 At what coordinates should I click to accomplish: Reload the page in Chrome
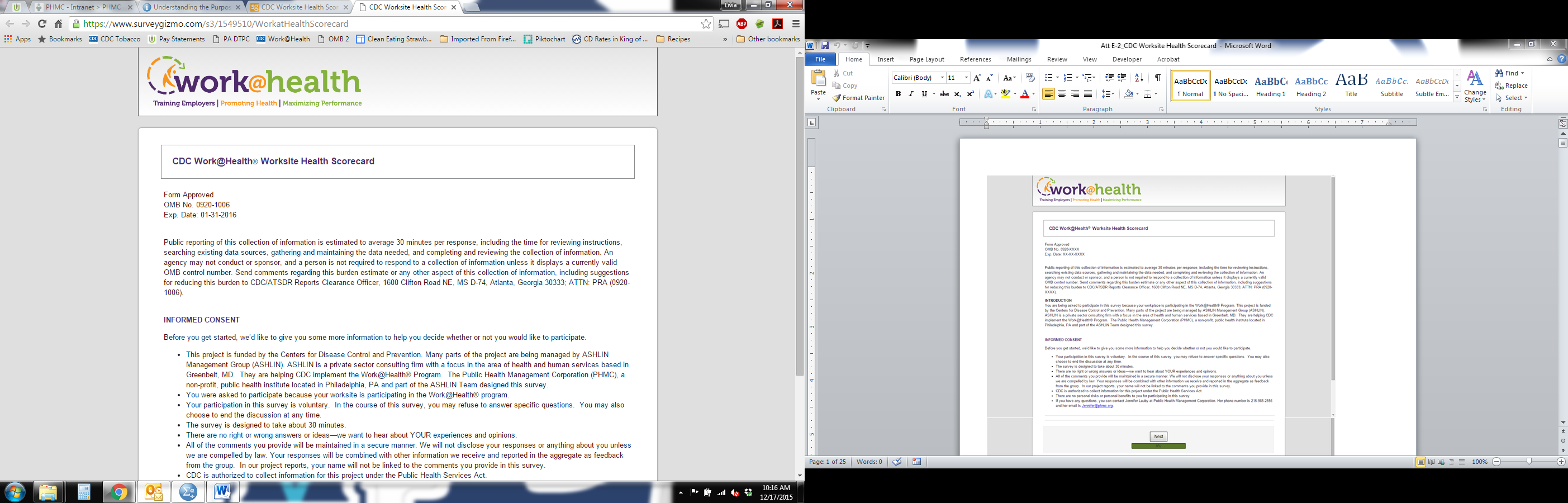click(42, 23)
